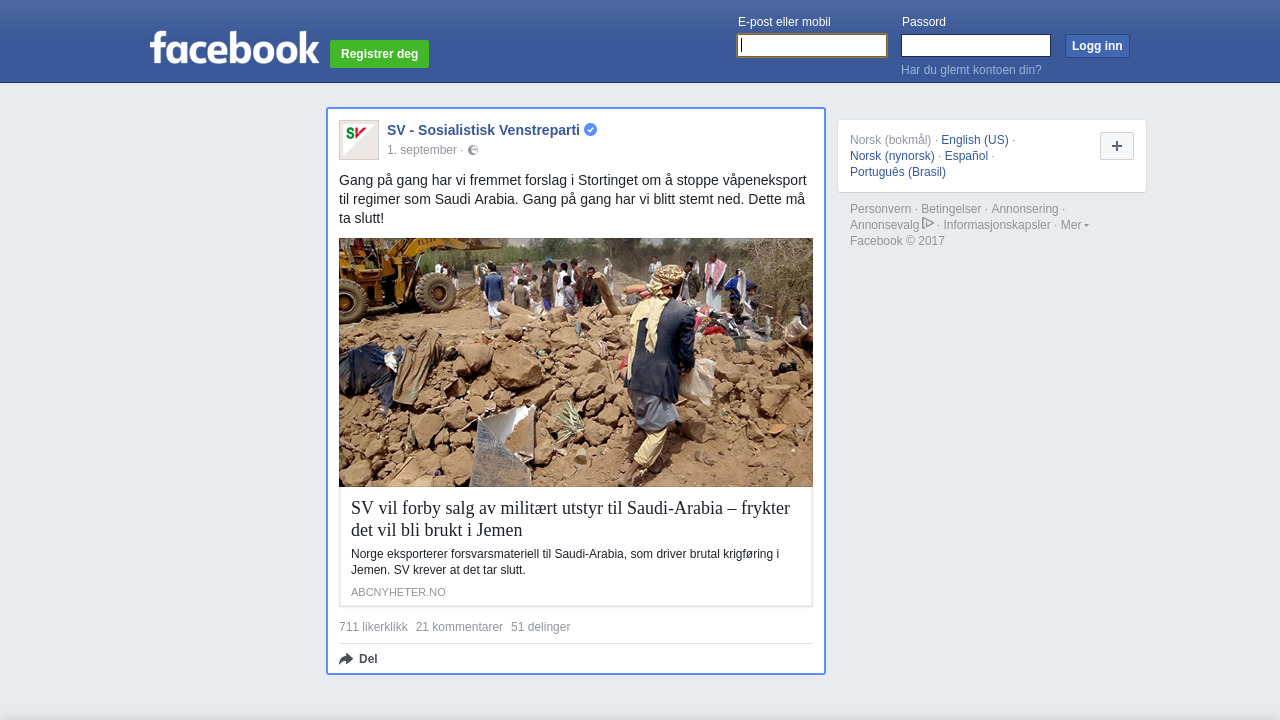Open the forgotten account link
1280x720 pixels.
(970, 70)
